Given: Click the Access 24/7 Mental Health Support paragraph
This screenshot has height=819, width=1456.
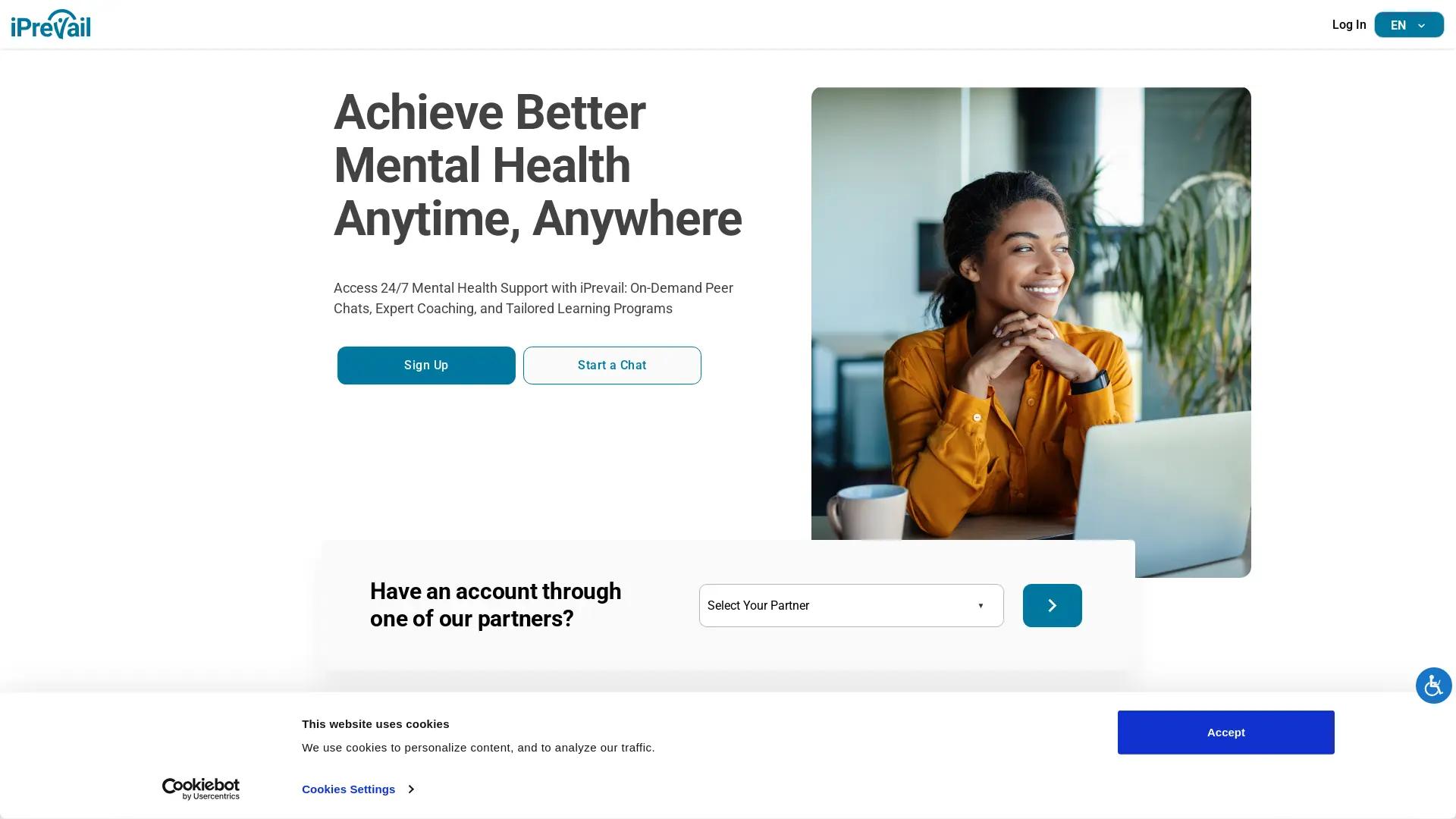Looking at the screenshot, I should pyautogui.click(x=533, y=298).
